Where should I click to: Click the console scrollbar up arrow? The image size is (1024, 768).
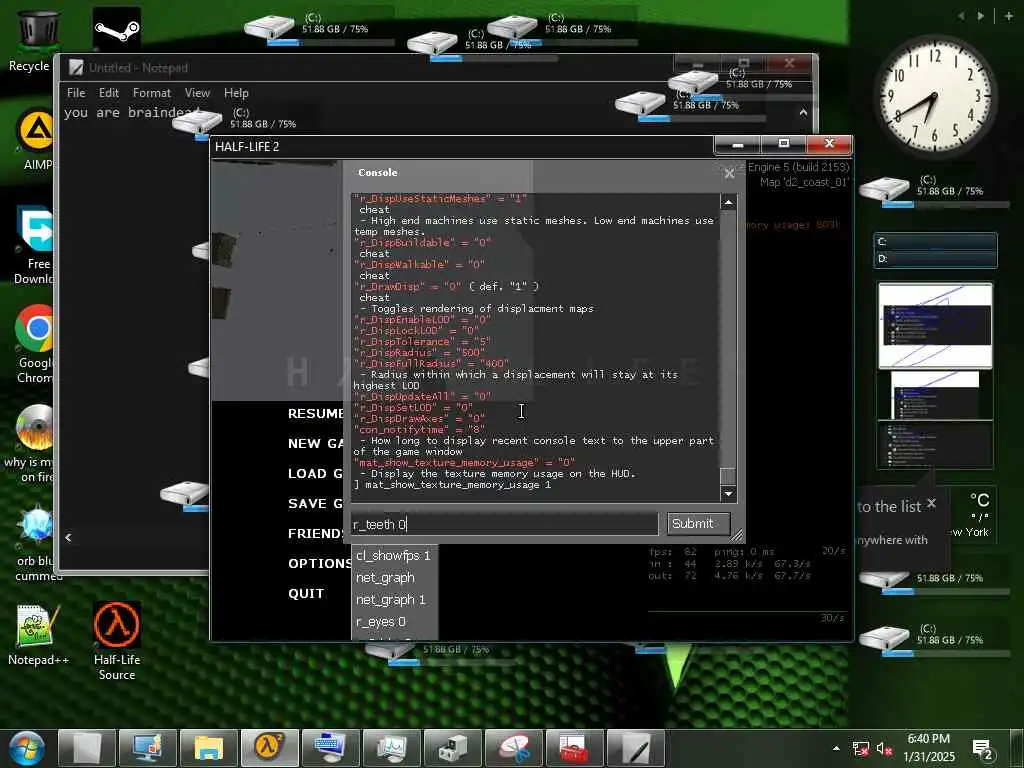coord(728,202)
